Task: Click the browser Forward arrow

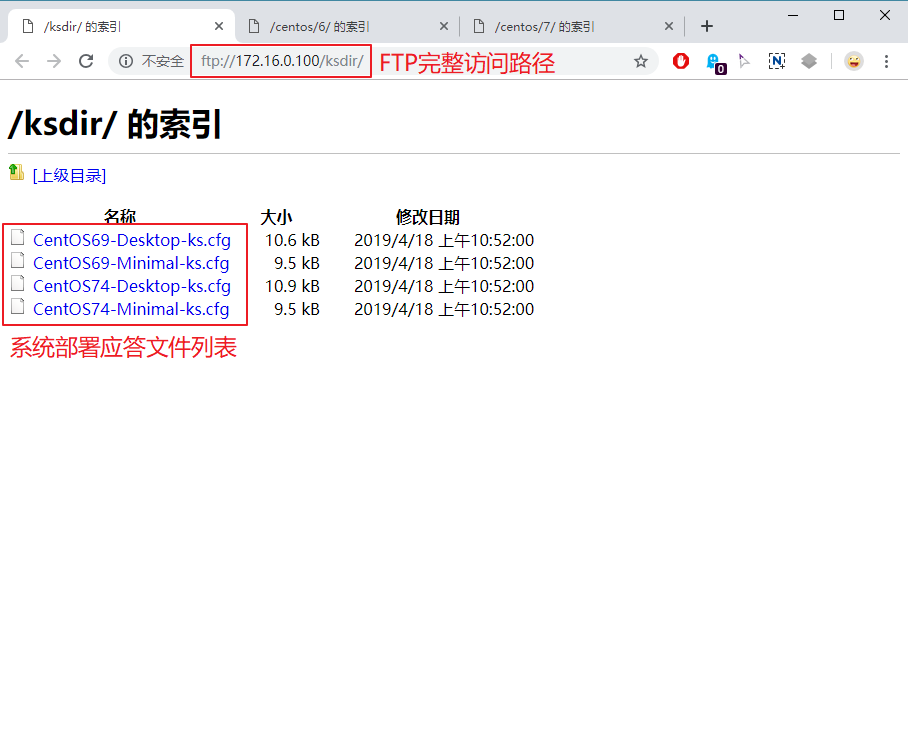Action: [x=54, y=61]
